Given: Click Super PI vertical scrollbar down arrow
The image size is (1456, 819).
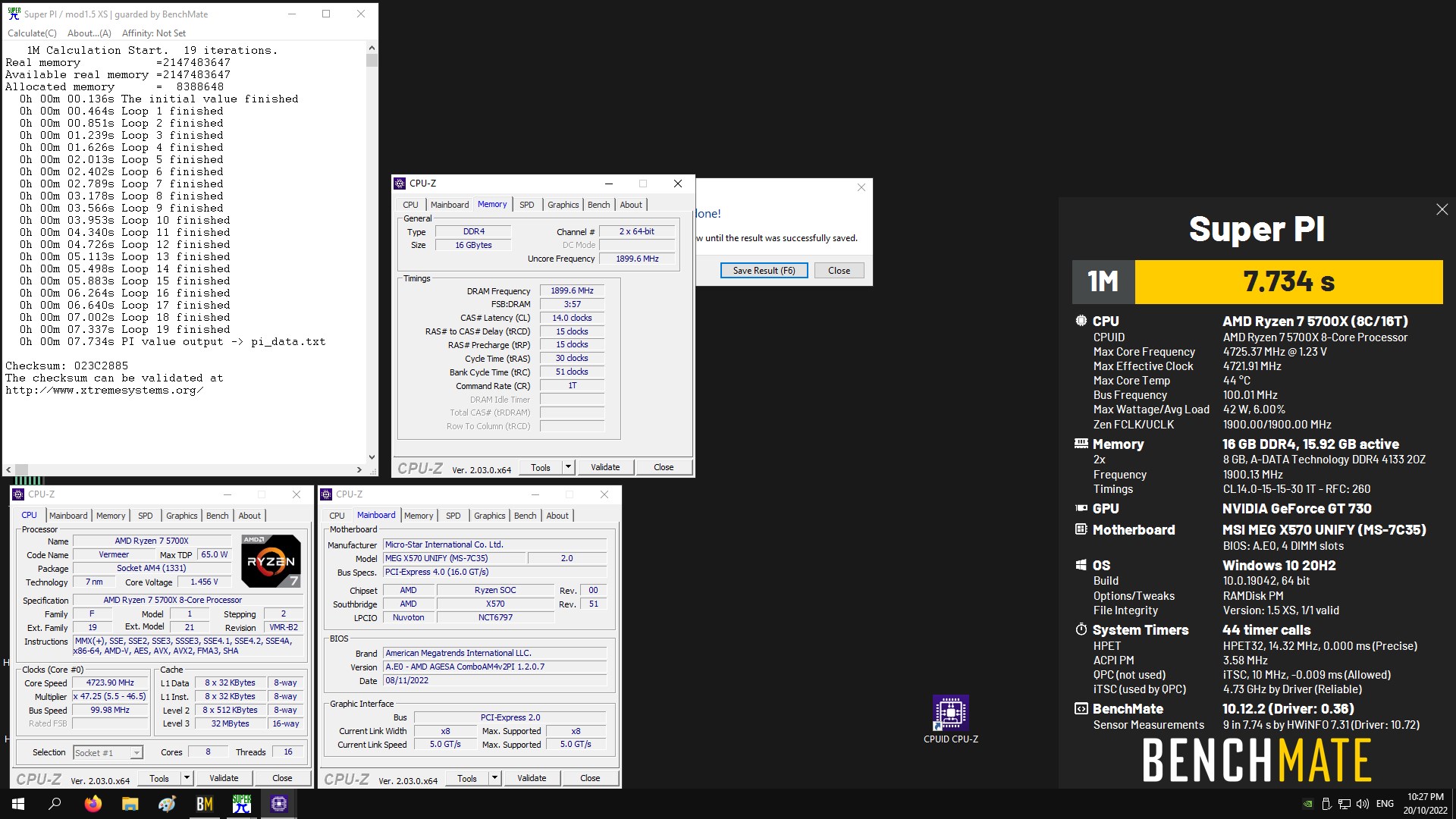Looking at the screenshot, I should [372, 457].
